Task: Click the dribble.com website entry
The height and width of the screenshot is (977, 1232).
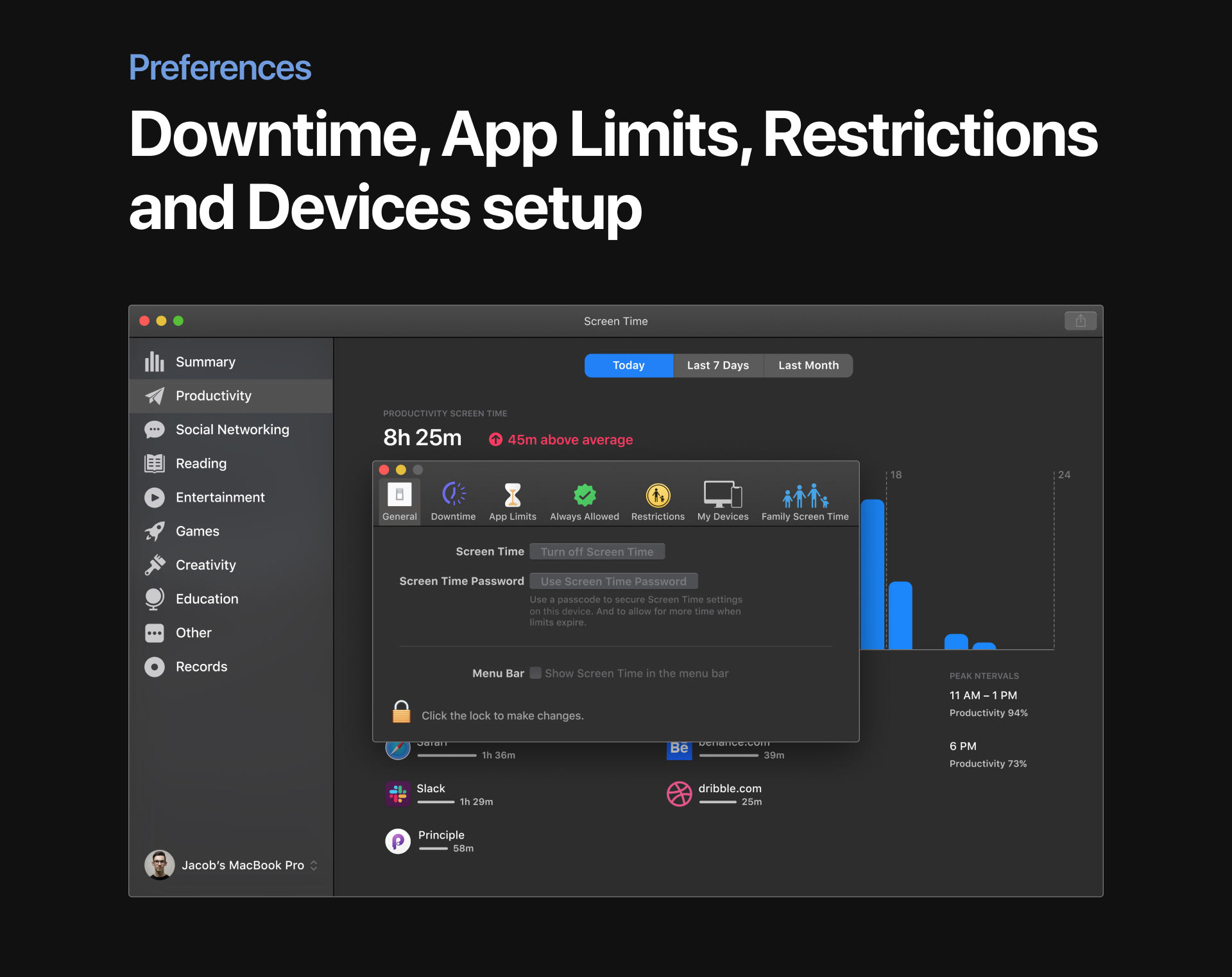Action: (730, 788)
